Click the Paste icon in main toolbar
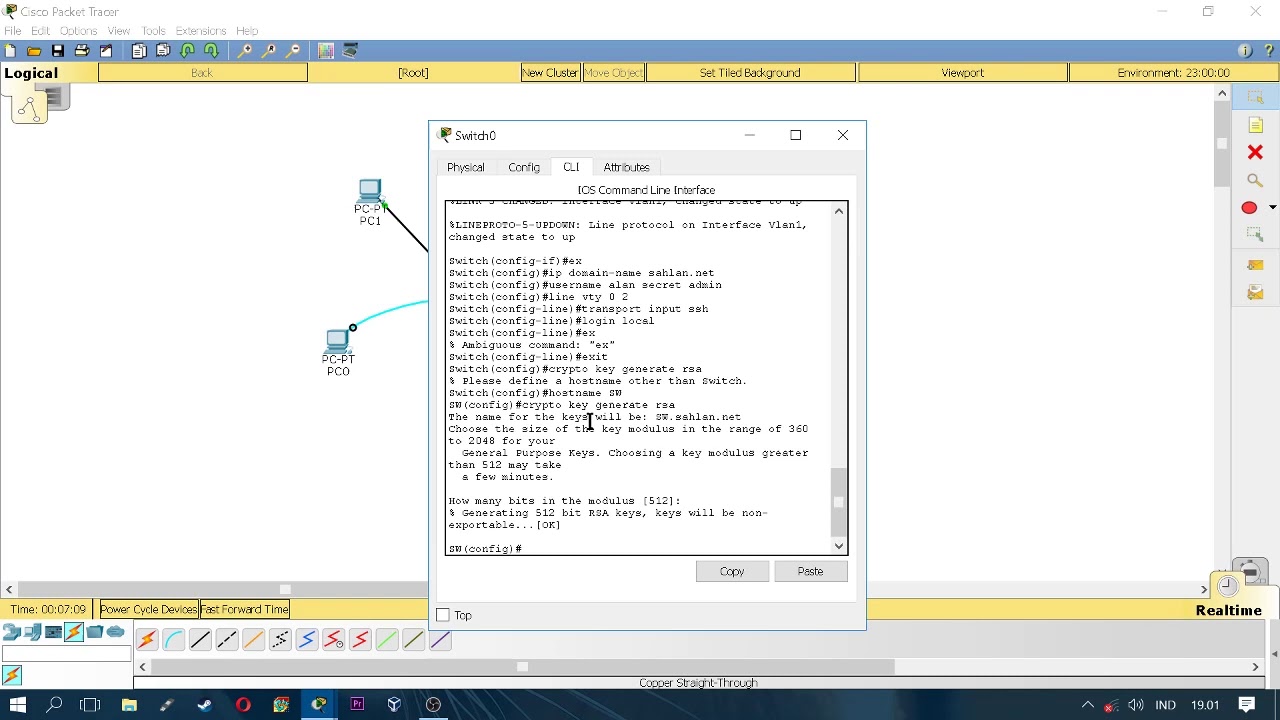Screen dimensions: 1280x720 [163, 51]
